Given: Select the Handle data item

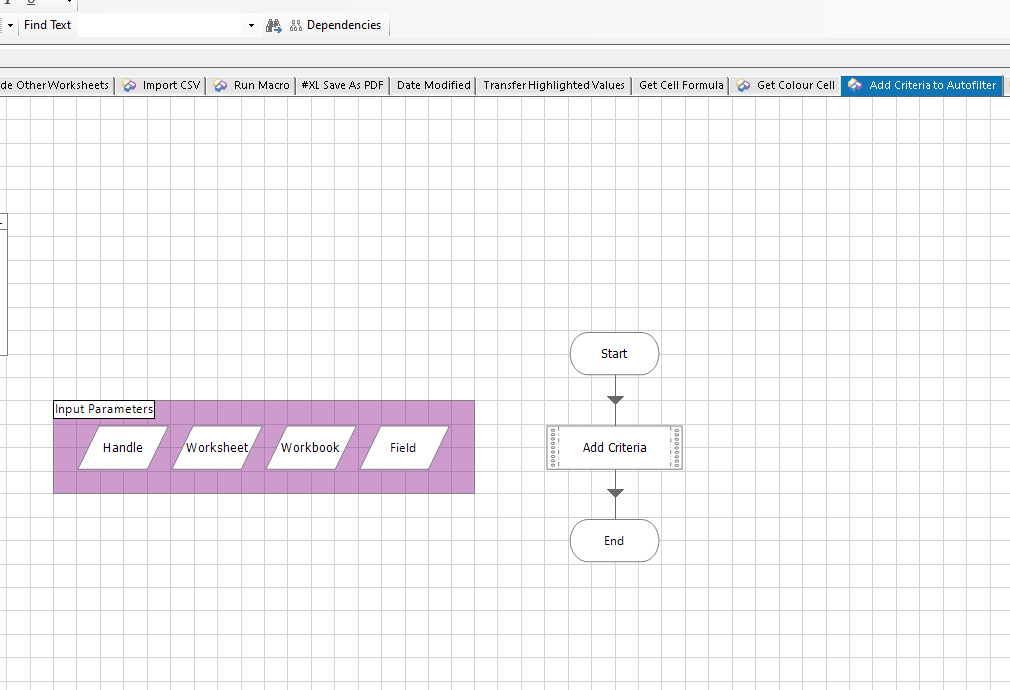Looking at the screenshot, I should [x=122, y=448].
